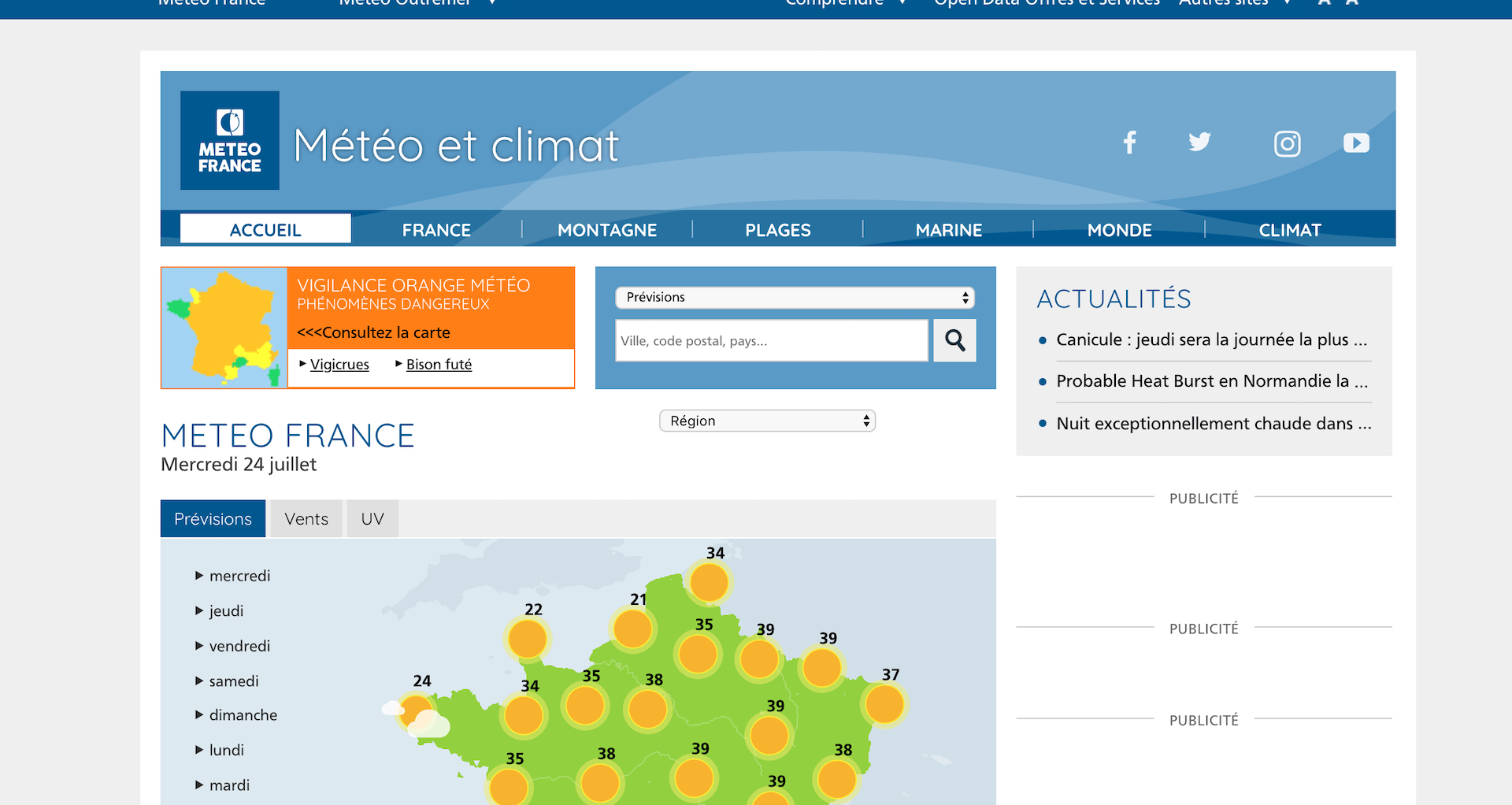
Task: Expand the lundi forecast
Action: [x=220, y=750]
